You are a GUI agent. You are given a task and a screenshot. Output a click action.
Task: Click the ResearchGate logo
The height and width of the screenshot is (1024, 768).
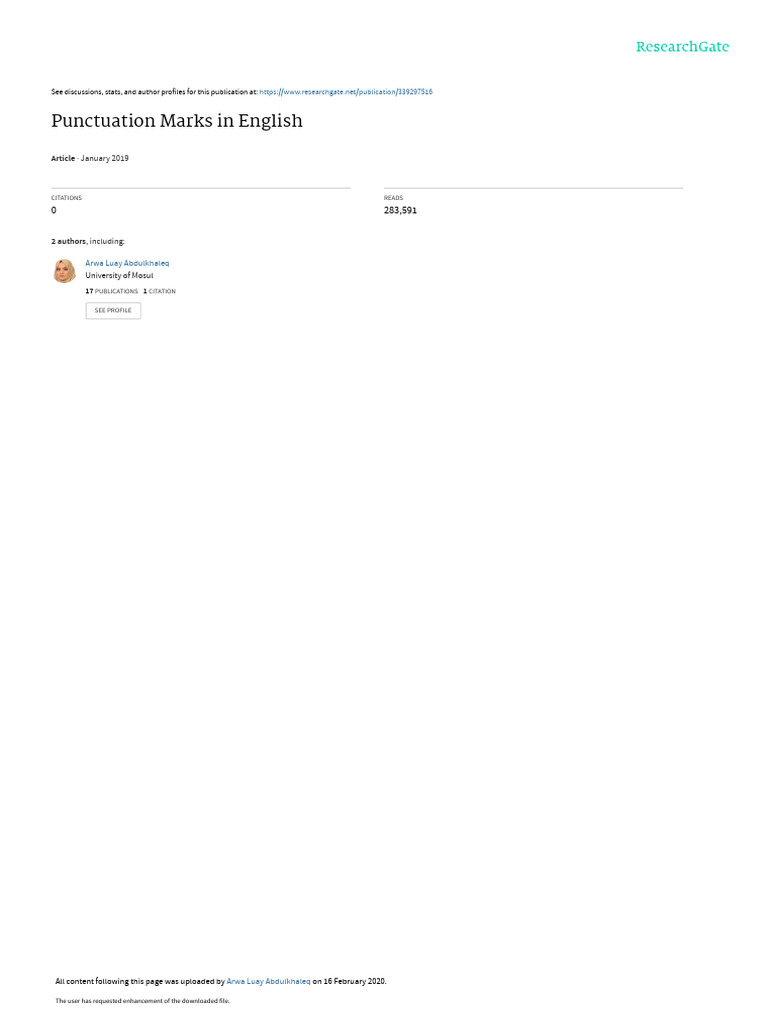click(x=682, y=46)
